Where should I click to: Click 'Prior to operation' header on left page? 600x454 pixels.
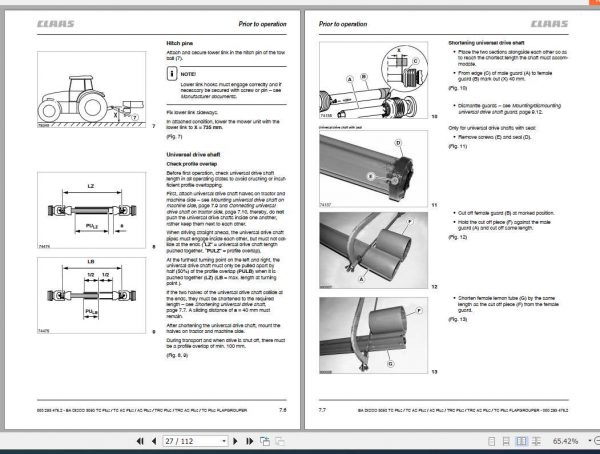(x=262, y=24)
